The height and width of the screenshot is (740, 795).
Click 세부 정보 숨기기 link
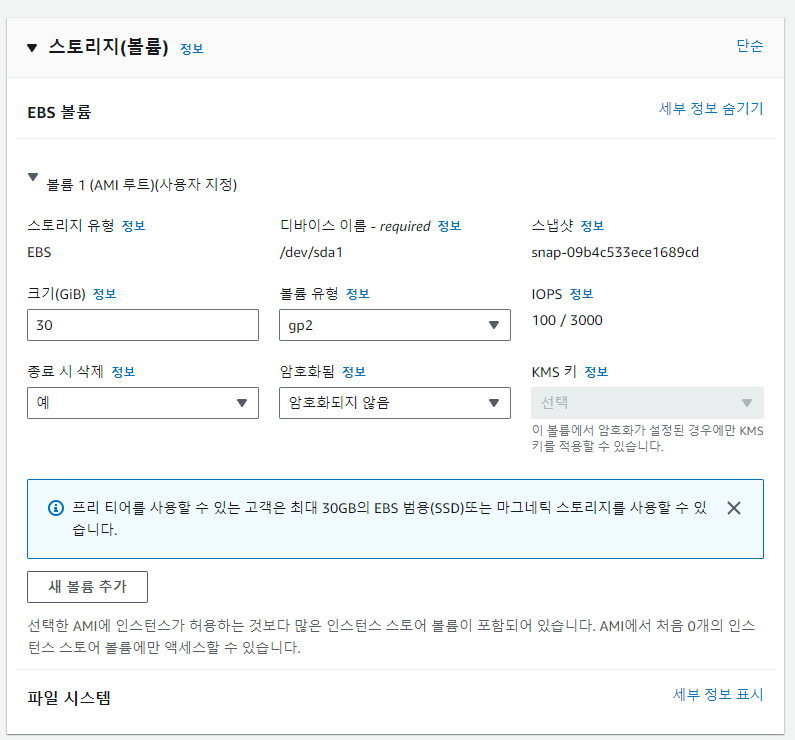click(x=711, y=108)
